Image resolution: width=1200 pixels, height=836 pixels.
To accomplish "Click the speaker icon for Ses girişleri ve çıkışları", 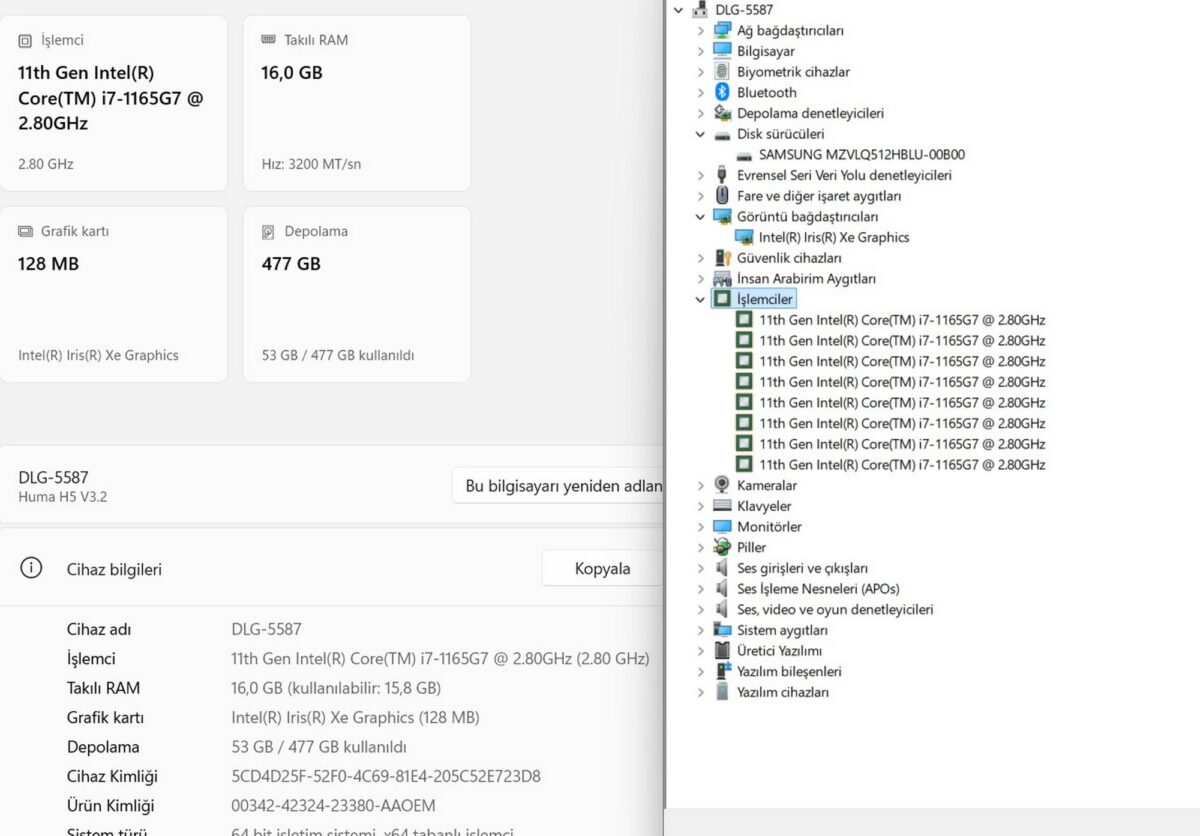I will pyautogui.click(x=722, y=568).
